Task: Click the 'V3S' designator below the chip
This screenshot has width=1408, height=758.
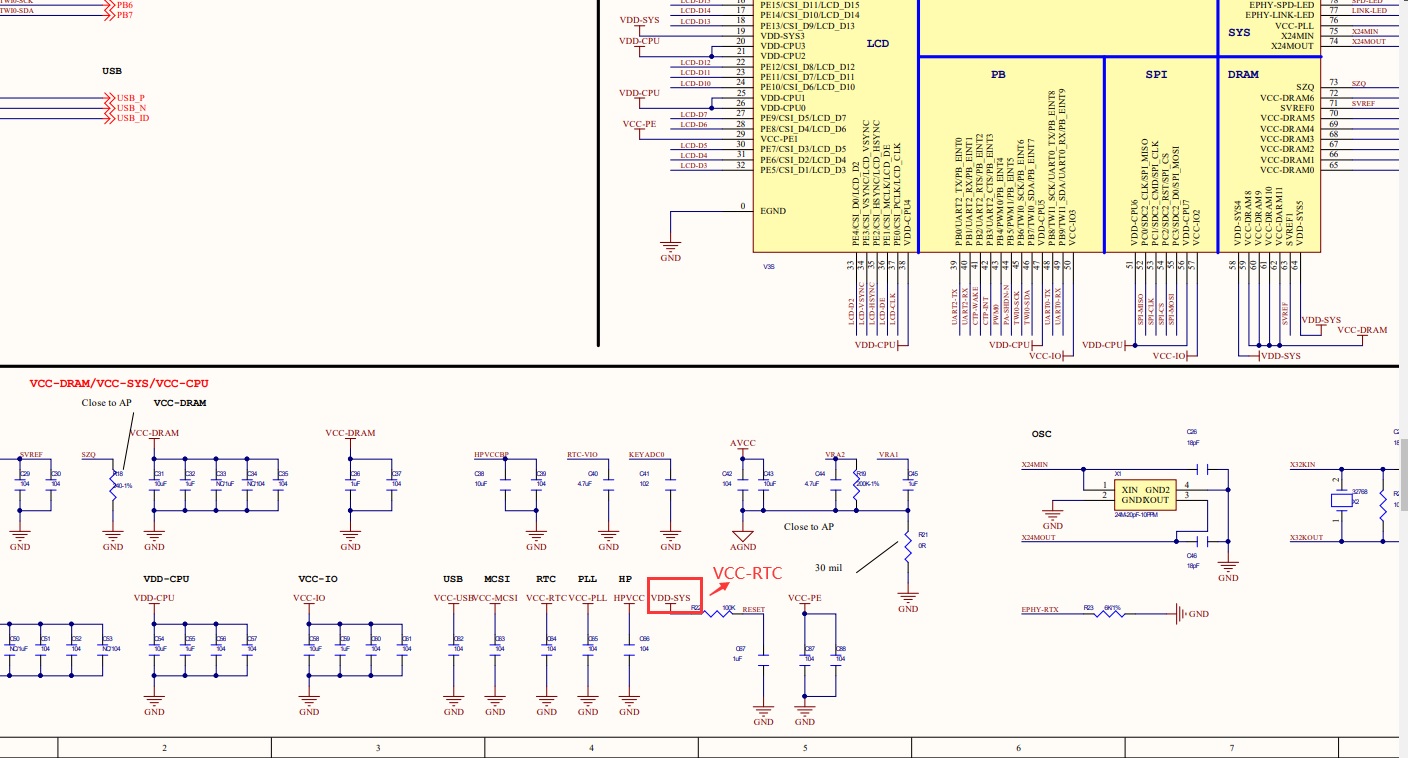Action: [x=769, y=267]
